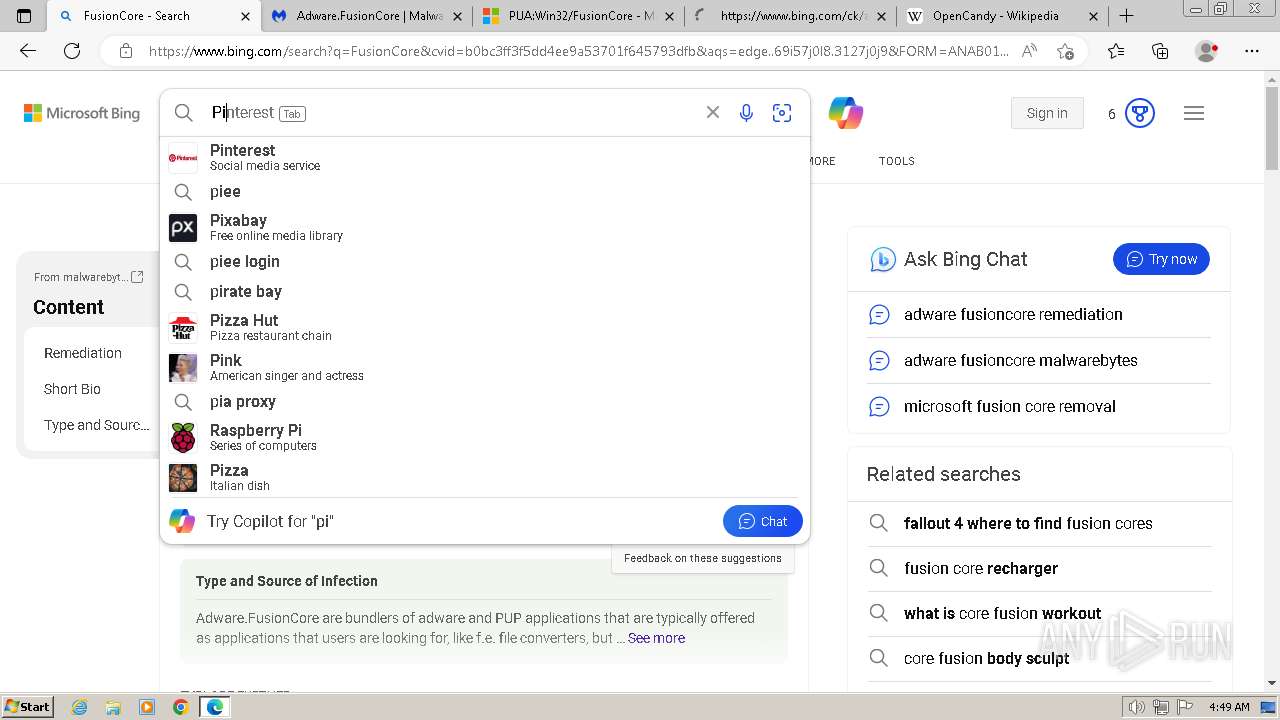Clear search box with X icon
The image size is (1280, 720).
[x=713, y=113]
